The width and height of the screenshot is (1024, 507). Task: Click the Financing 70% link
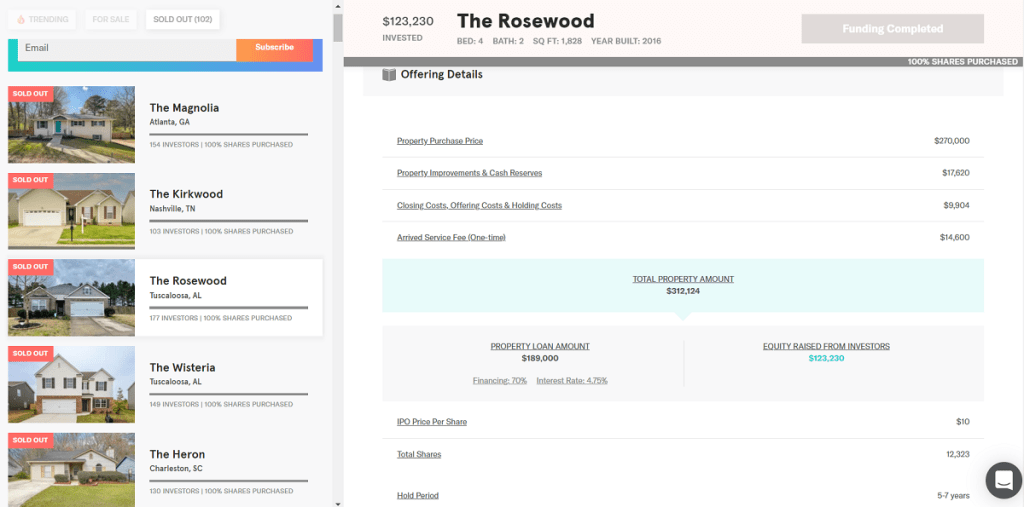click(x=499, y=380)
